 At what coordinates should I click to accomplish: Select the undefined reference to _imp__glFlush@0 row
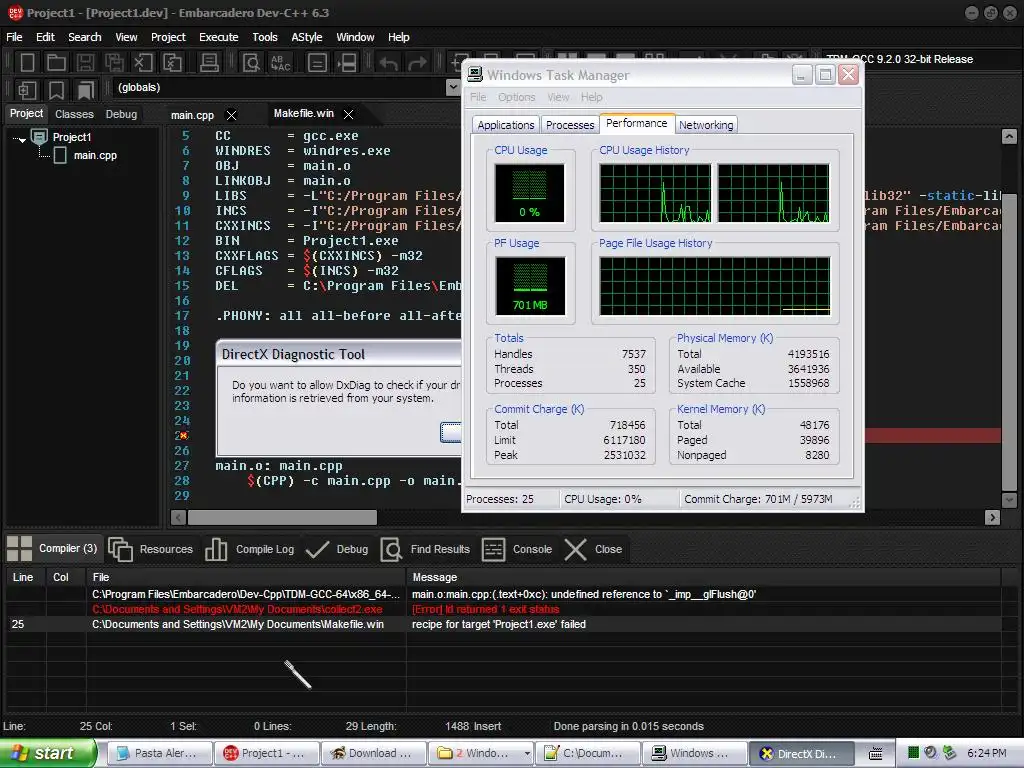click(x=503, y=594)
